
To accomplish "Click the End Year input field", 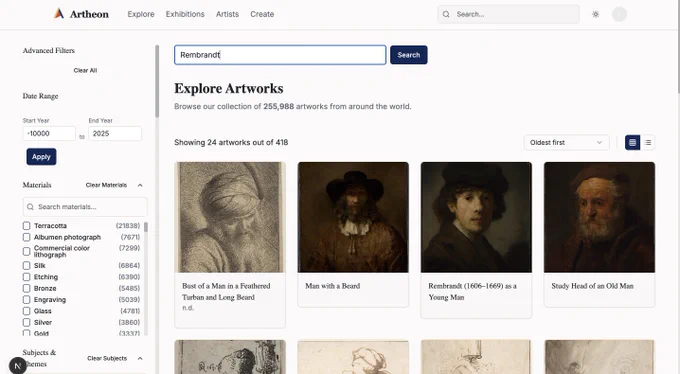I will (115, 134).
